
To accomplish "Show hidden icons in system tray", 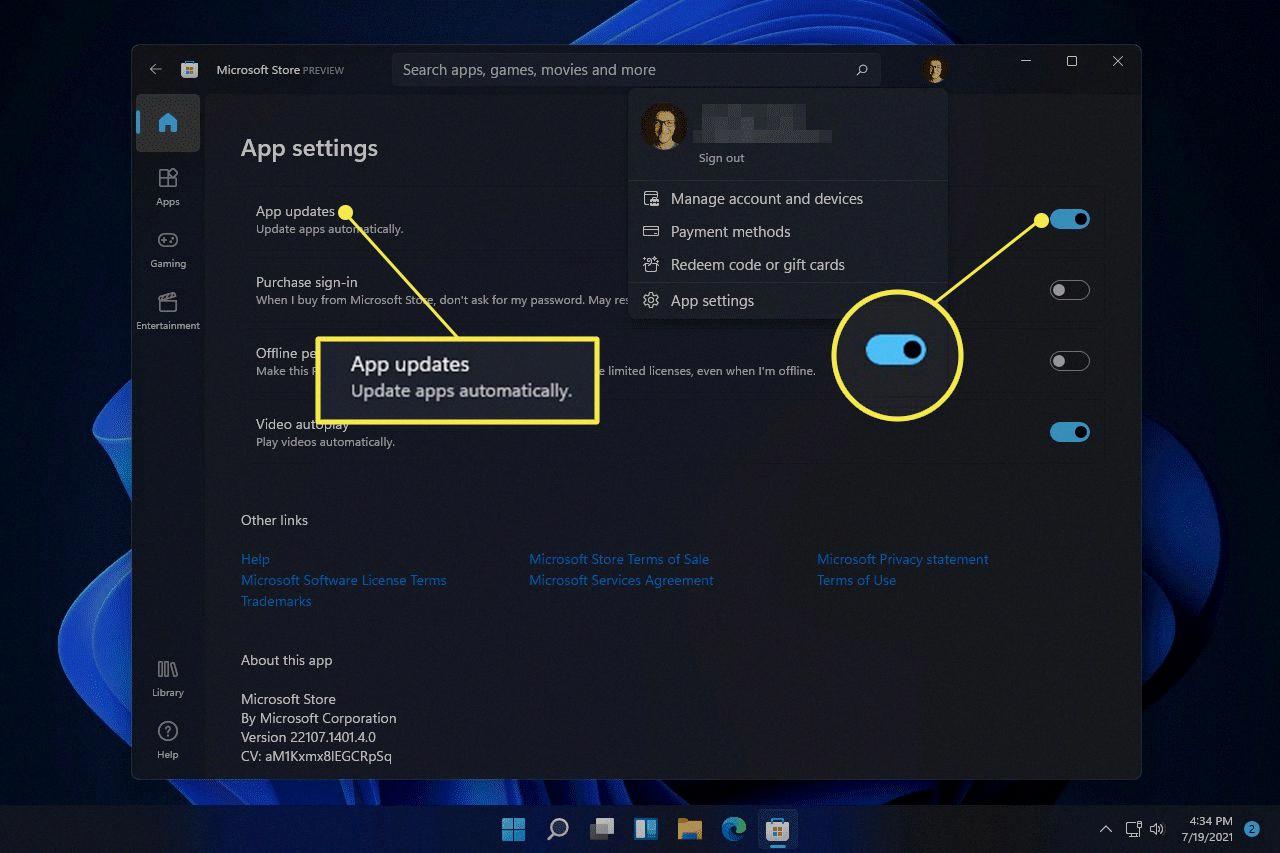I will click(1105, 829).
